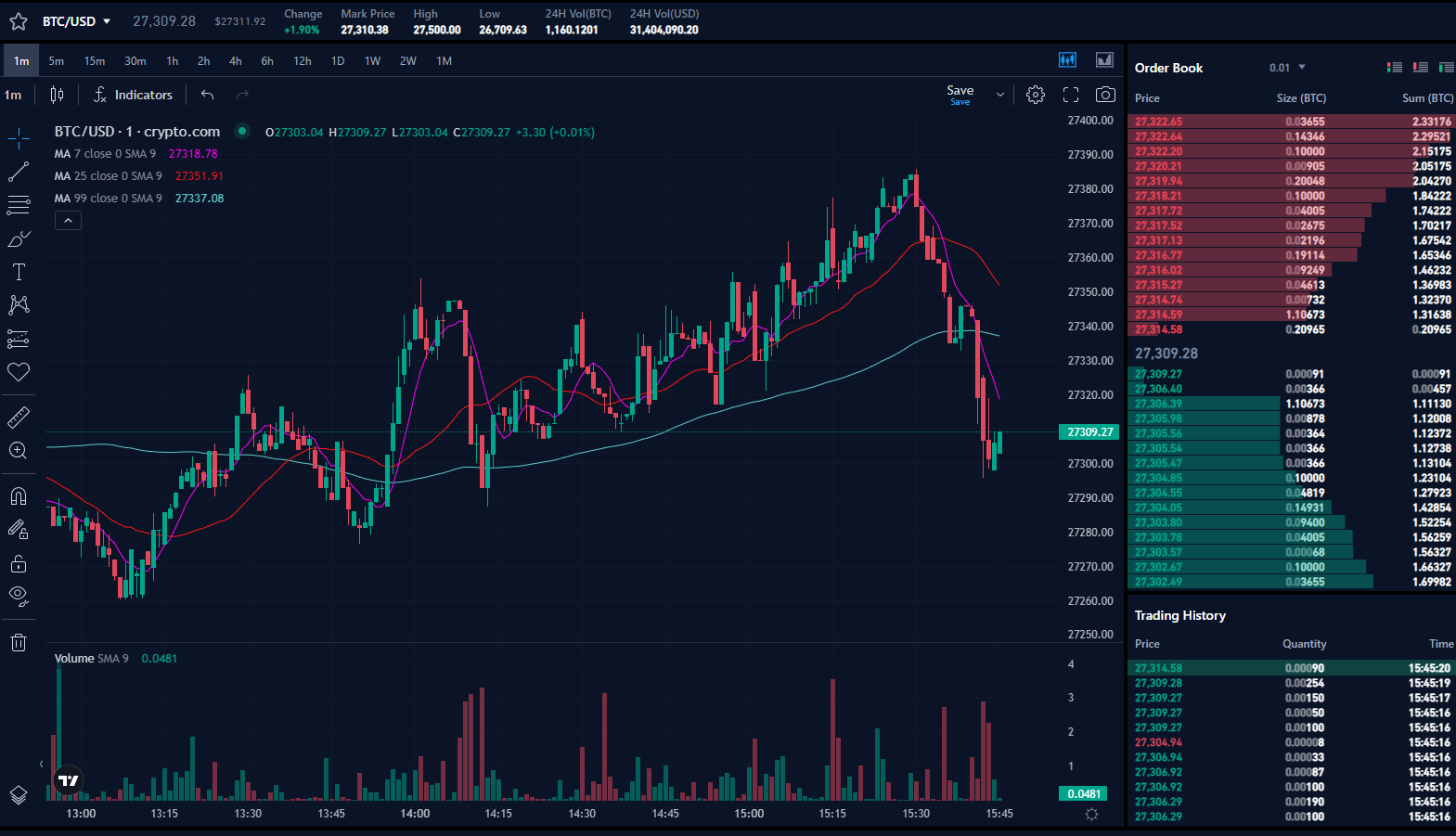The width and height of the screenshot is (1456, 836).
Task: Show both bids and asks in order book
Action: point(1394,67)
